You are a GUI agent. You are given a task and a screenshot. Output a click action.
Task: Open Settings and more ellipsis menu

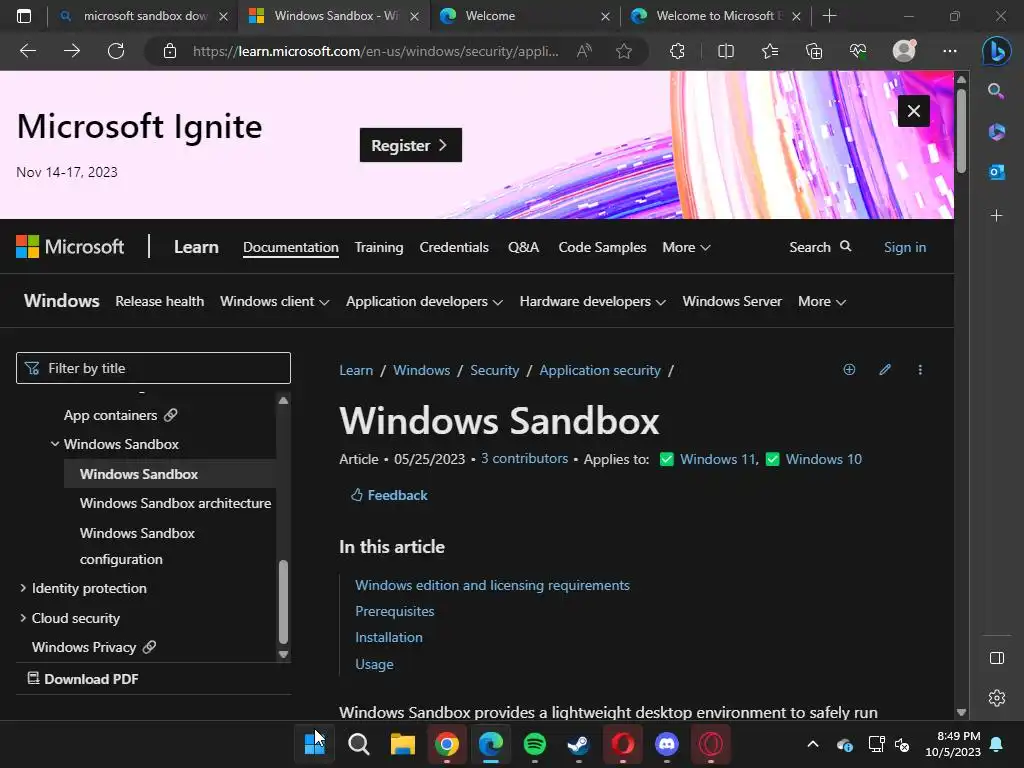point(950,51)
